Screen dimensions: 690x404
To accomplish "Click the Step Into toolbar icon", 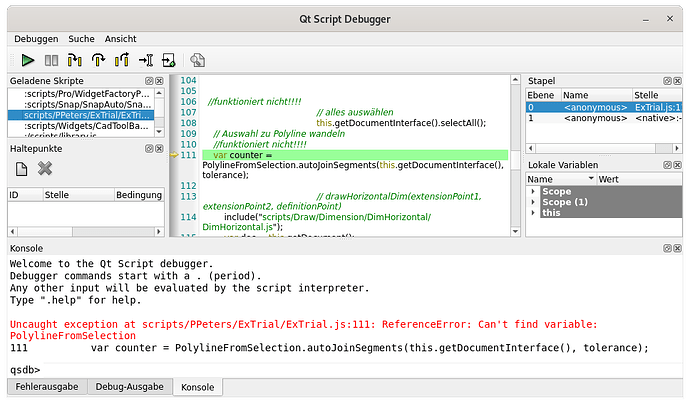I will [75, 60].
